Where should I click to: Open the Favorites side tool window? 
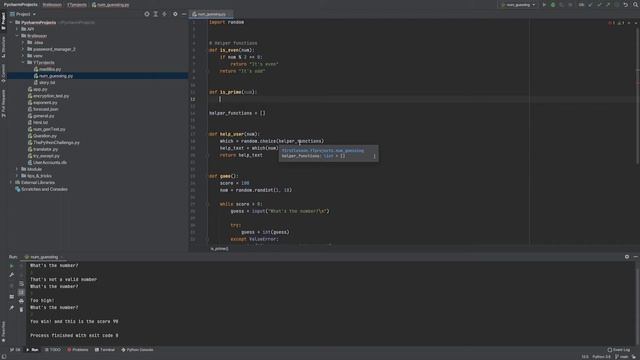tap(3, 331)
